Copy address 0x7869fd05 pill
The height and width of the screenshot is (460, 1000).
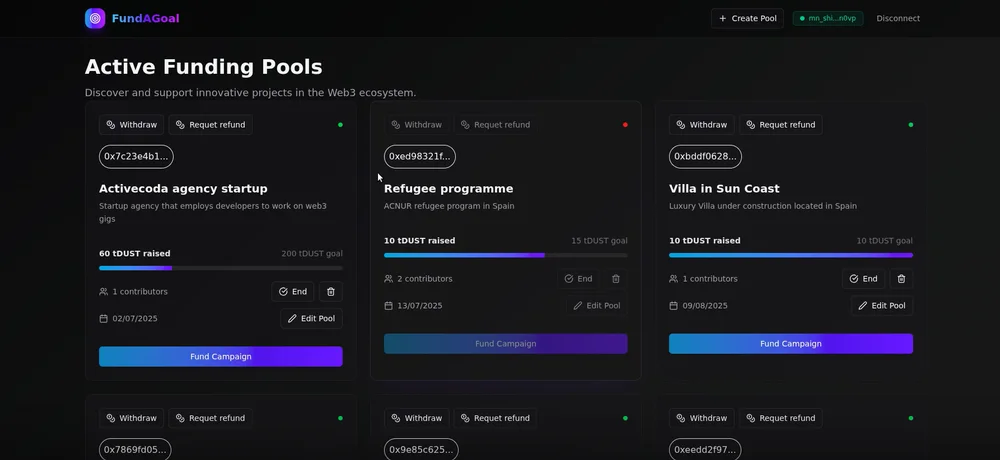pos(135,450)
